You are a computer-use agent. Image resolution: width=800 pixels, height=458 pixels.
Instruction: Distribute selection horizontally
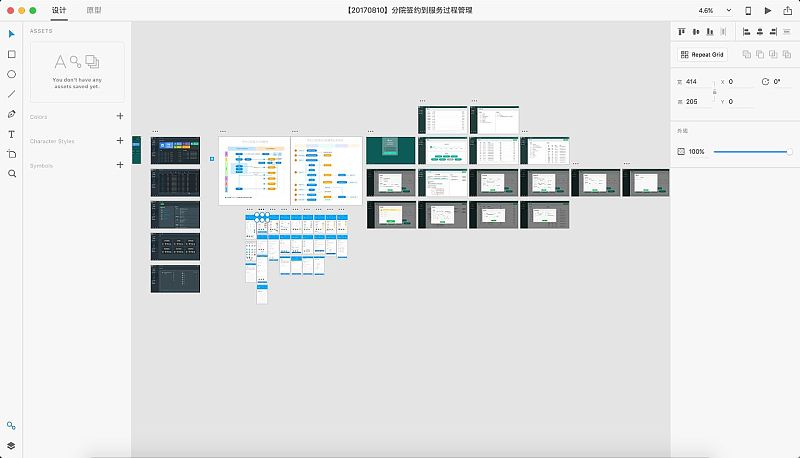tap(723, 32)
